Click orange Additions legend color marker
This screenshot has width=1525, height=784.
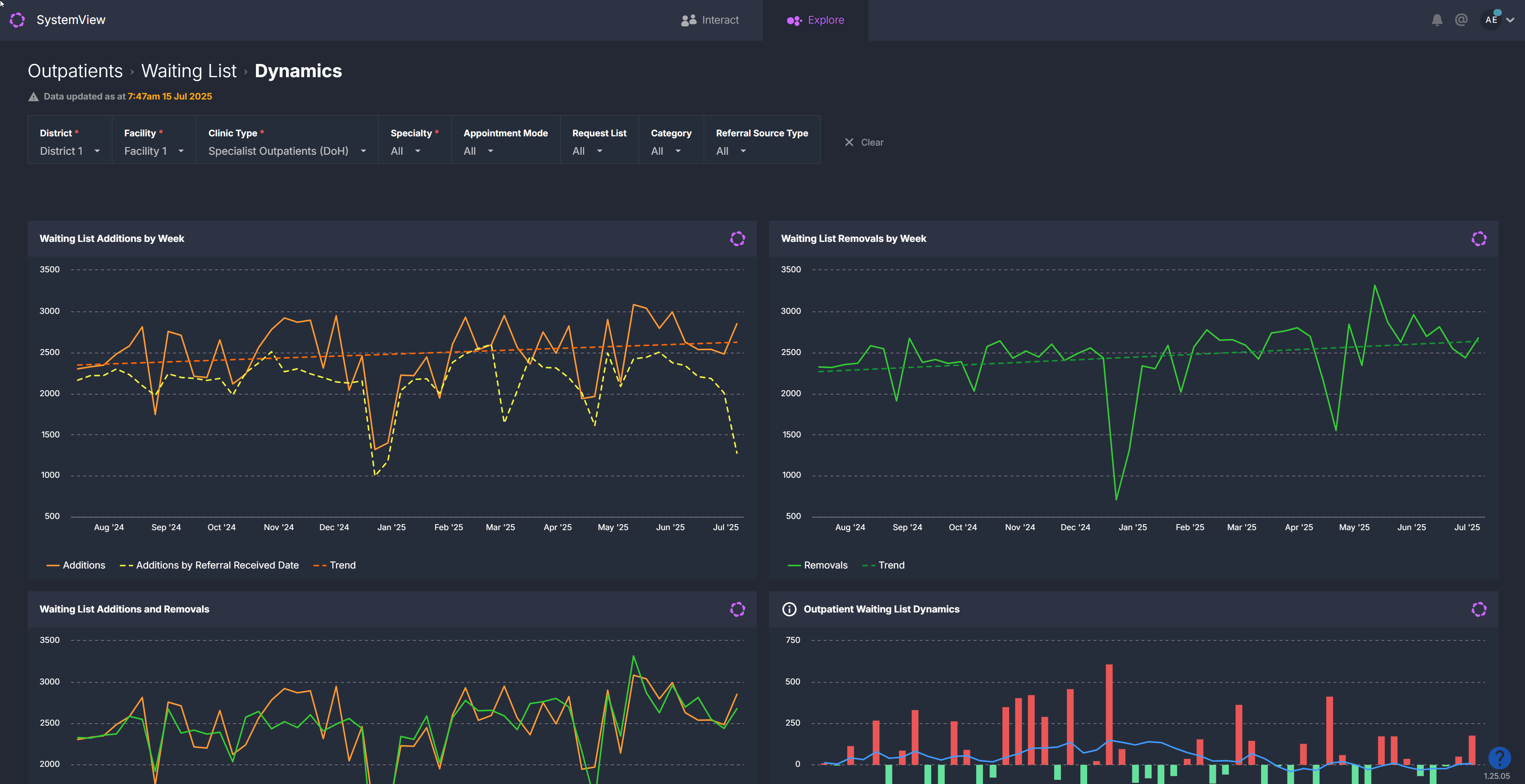tap(53, 566)
